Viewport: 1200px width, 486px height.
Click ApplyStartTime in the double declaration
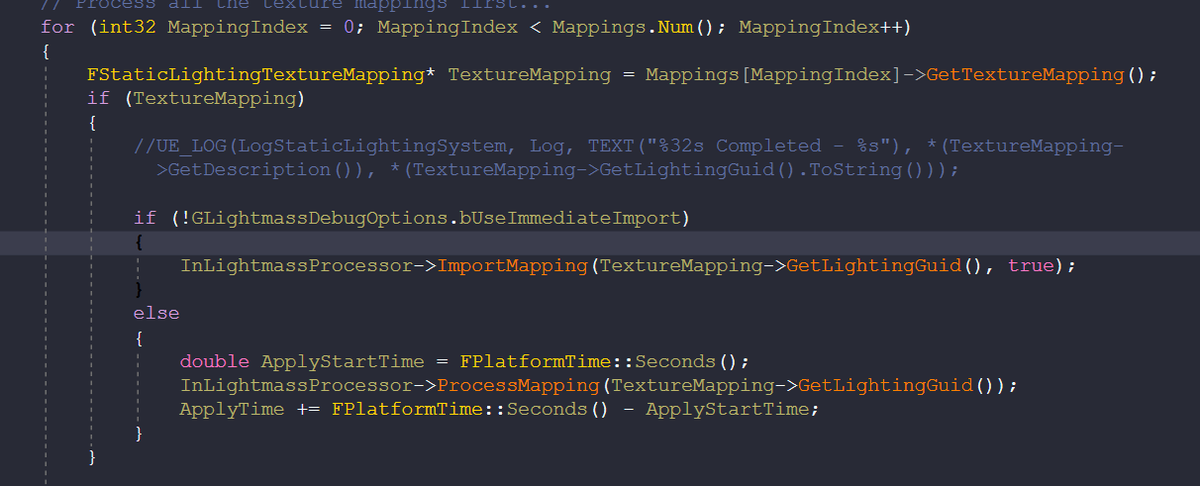coord(340,361)
